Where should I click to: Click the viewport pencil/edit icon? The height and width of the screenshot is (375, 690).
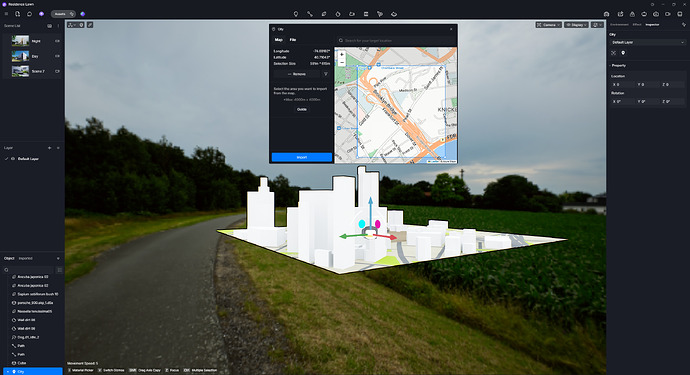click(90, 25)
